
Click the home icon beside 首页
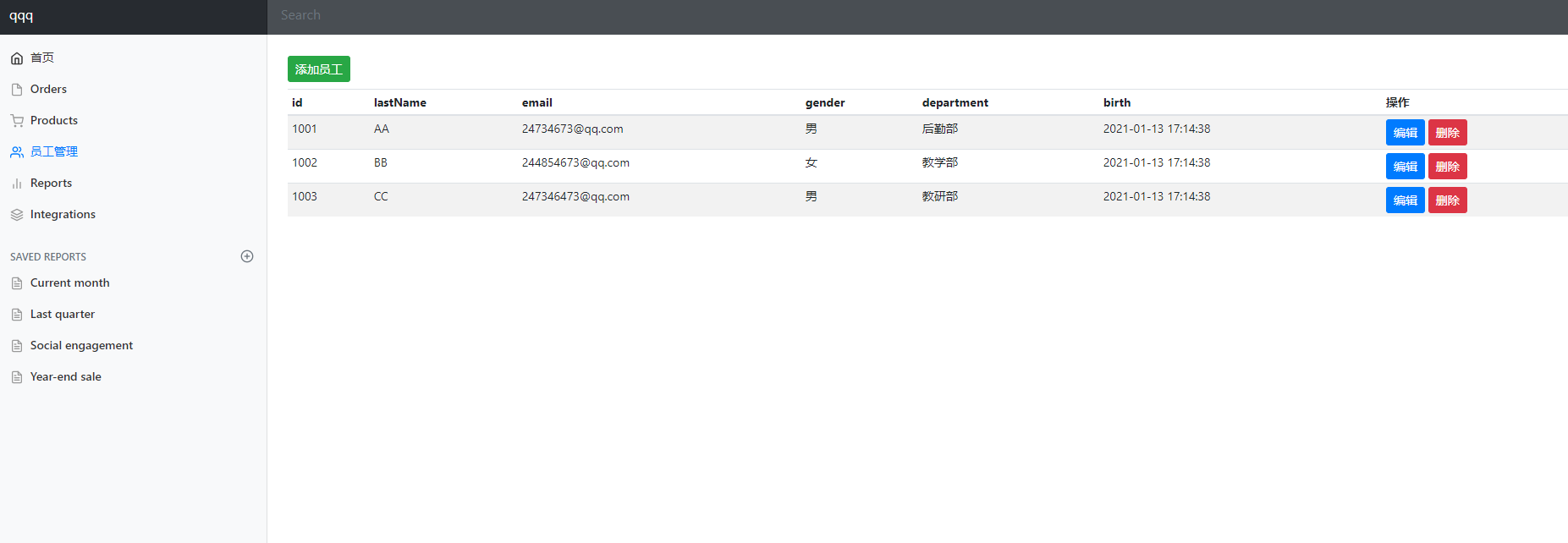17,58
